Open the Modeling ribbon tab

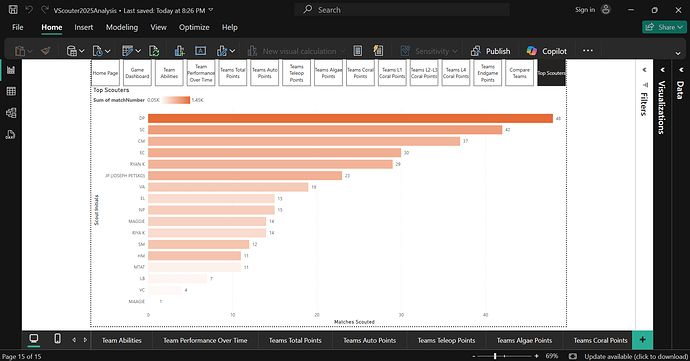[121, 27]
